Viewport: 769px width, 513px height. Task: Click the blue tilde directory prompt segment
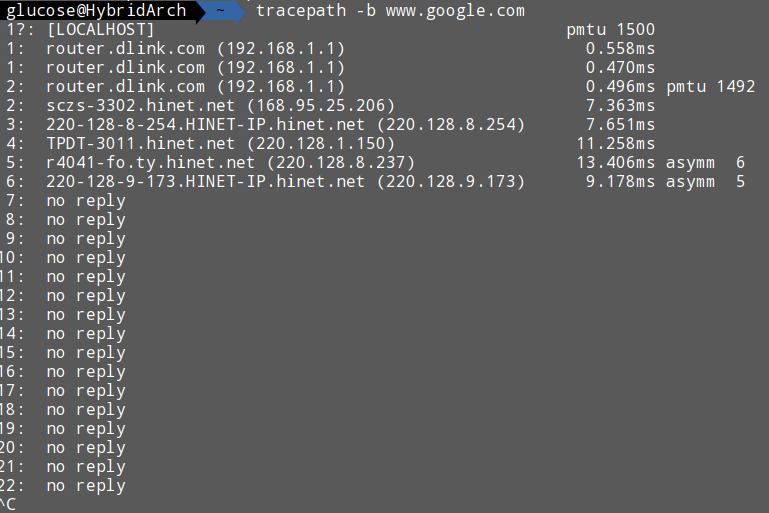coord(221,10)
